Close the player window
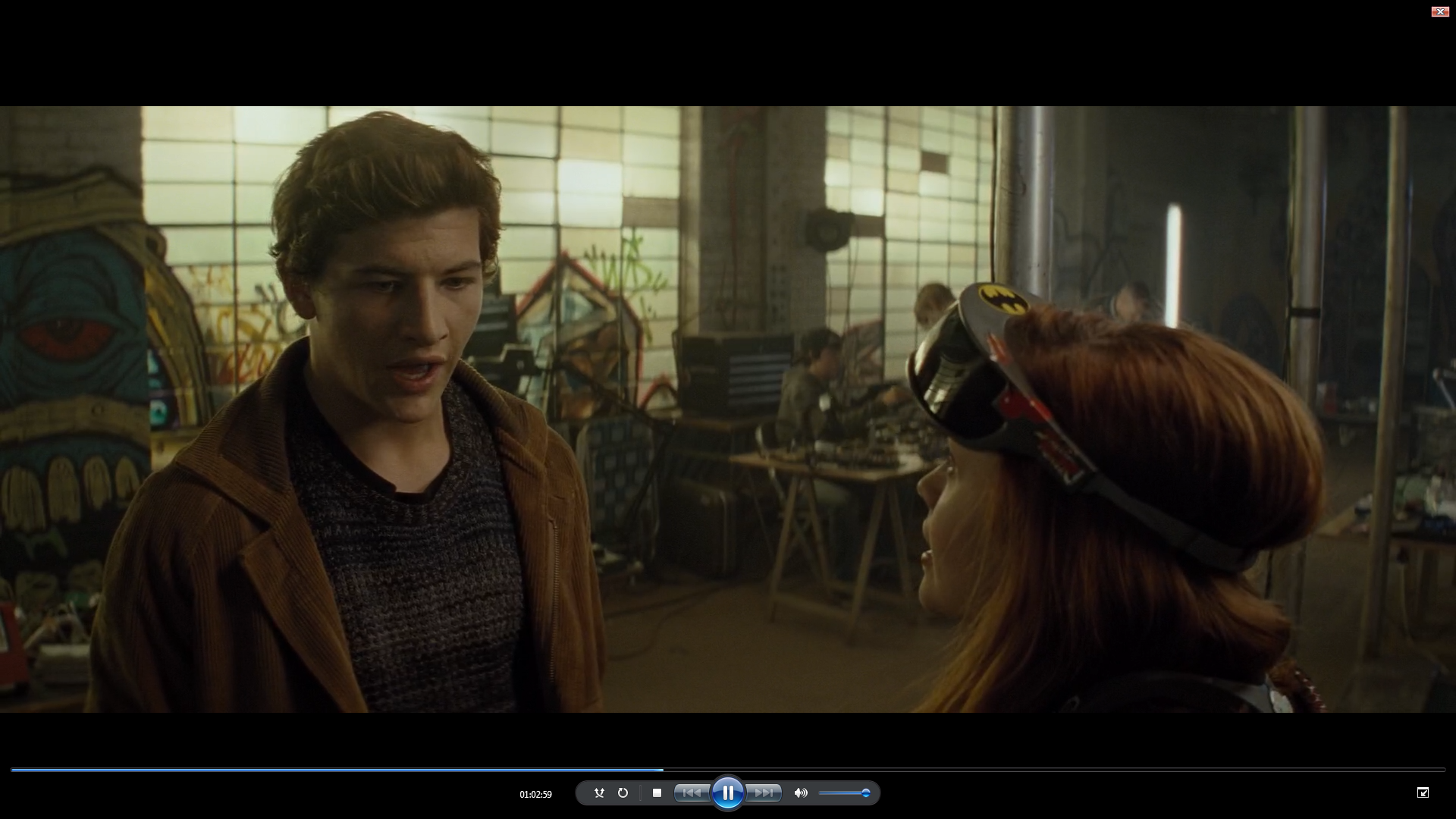 tap(1439, 11)
